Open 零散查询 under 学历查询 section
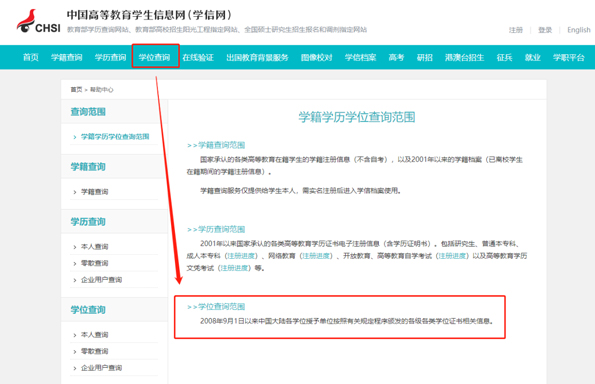Viewport: 595px width, 384px height. pos(94,263)
